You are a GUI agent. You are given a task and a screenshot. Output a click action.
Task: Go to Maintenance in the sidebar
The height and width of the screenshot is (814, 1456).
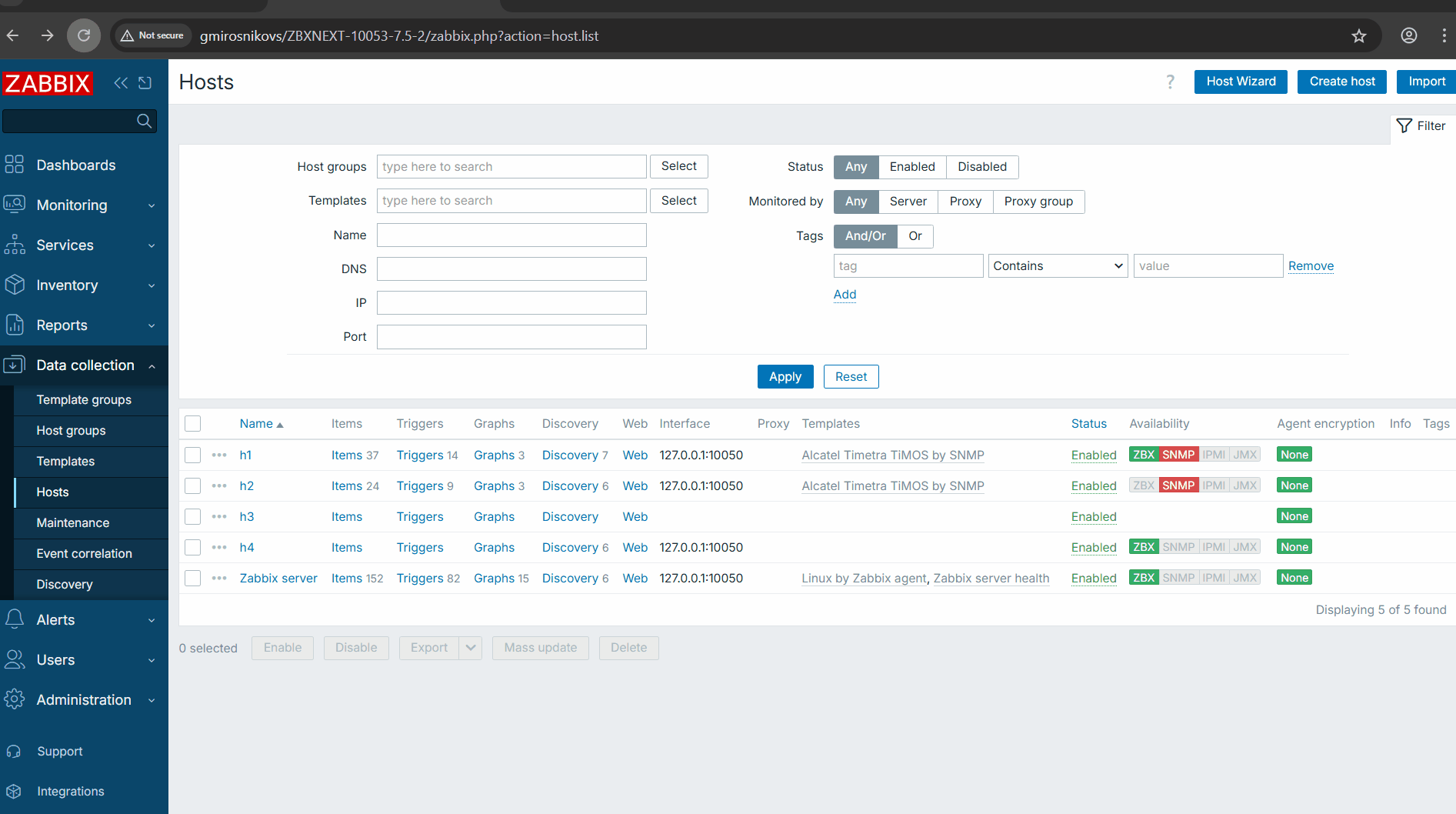coord(73,523)
